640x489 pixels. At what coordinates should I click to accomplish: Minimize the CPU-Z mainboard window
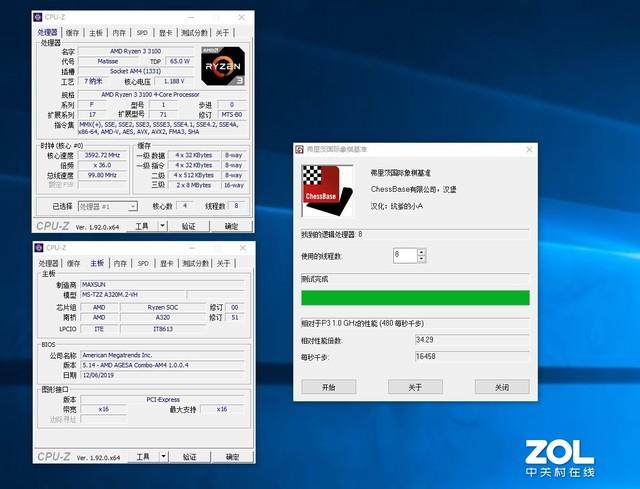coord(192,248)
